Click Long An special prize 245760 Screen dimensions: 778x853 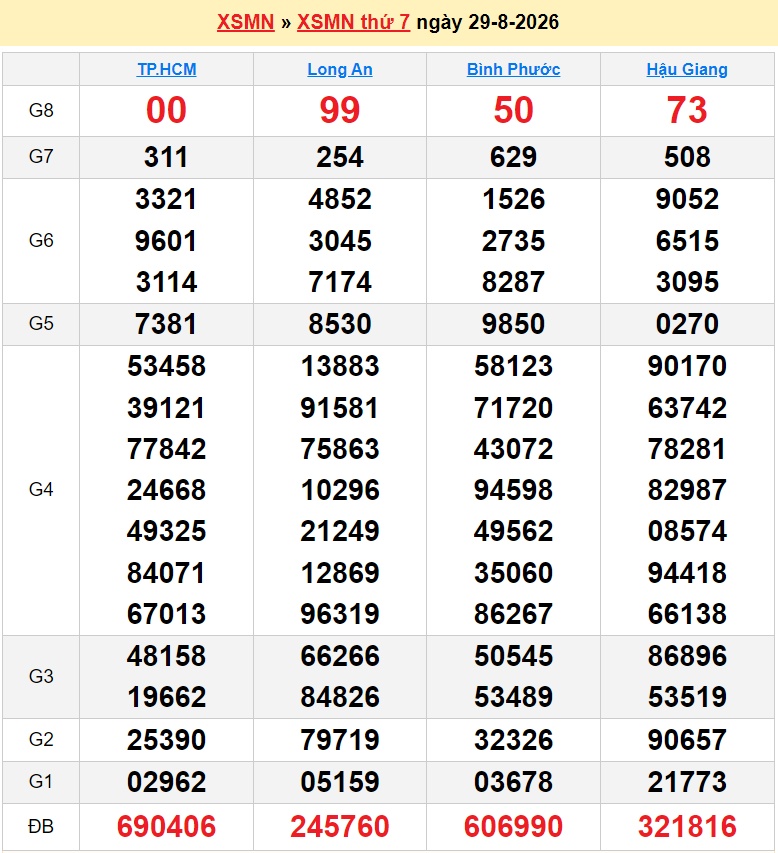[x=339, y=827]
